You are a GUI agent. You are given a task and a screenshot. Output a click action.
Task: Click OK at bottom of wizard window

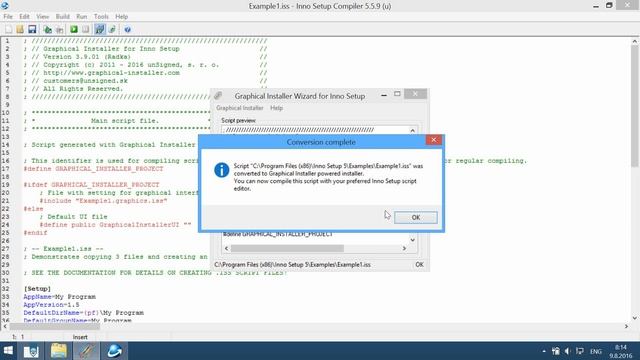click(419, 264)
